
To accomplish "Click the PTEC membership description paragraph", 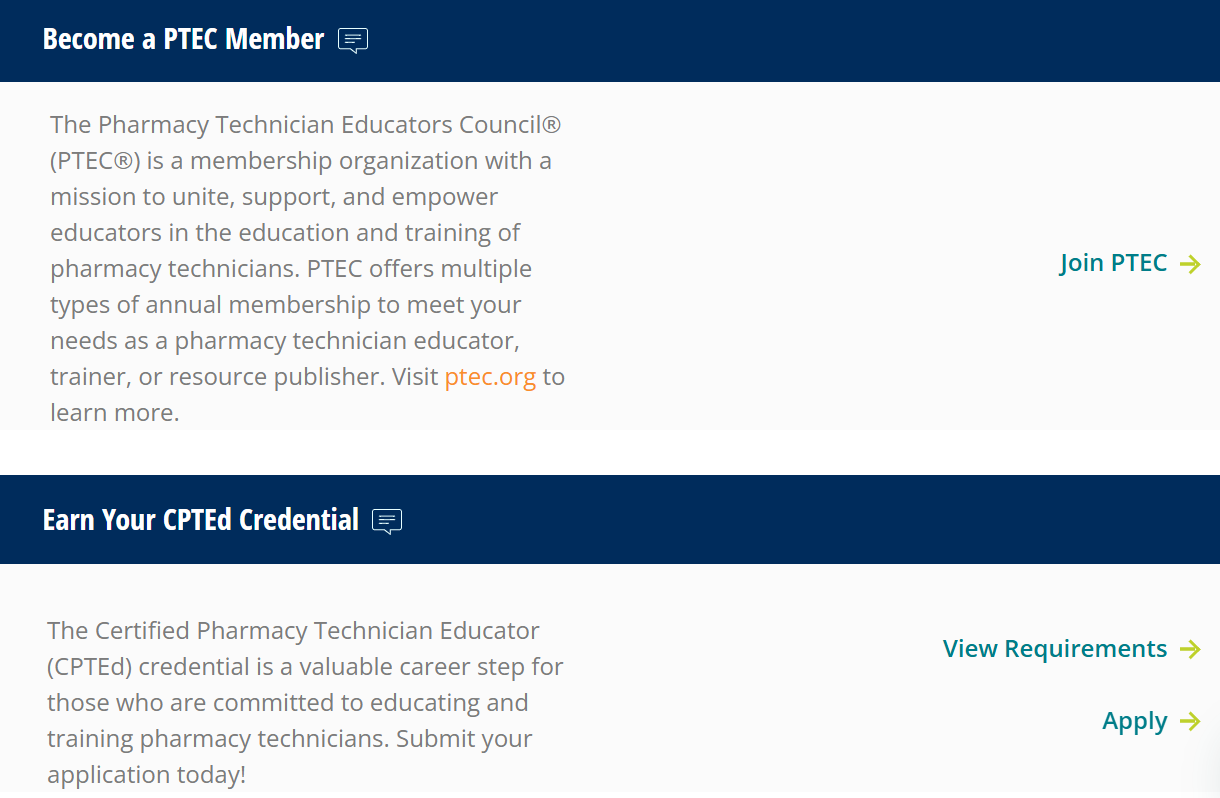I will [305, 267].
